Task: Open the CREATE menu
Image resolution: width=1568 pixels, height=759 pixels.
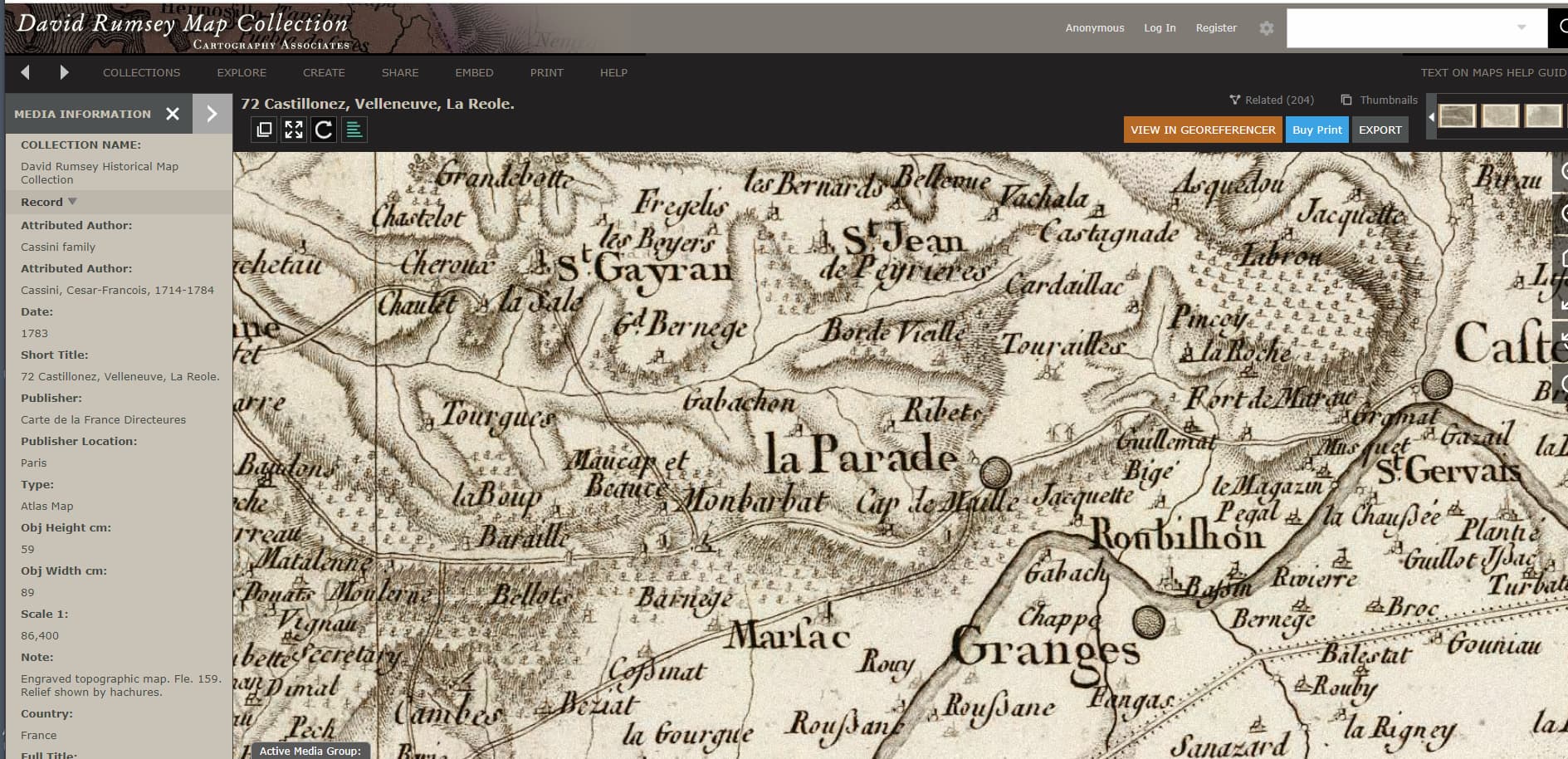Action: (x=324, y=72)
